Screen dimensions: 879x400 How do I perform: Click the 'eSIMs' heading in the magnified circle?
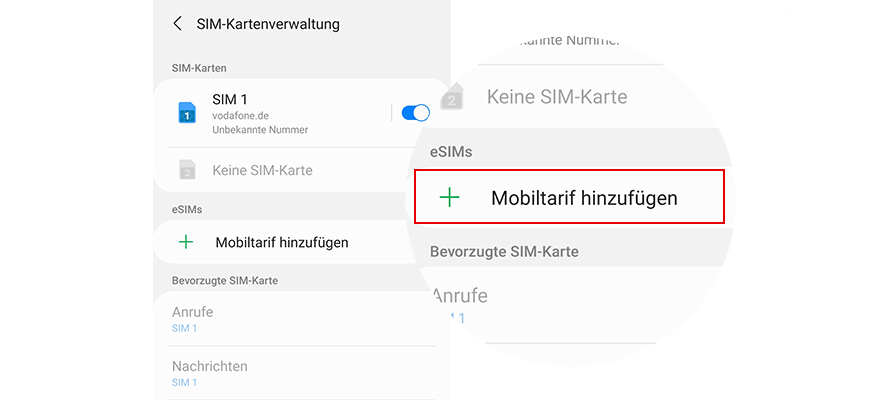pos(451,151)
